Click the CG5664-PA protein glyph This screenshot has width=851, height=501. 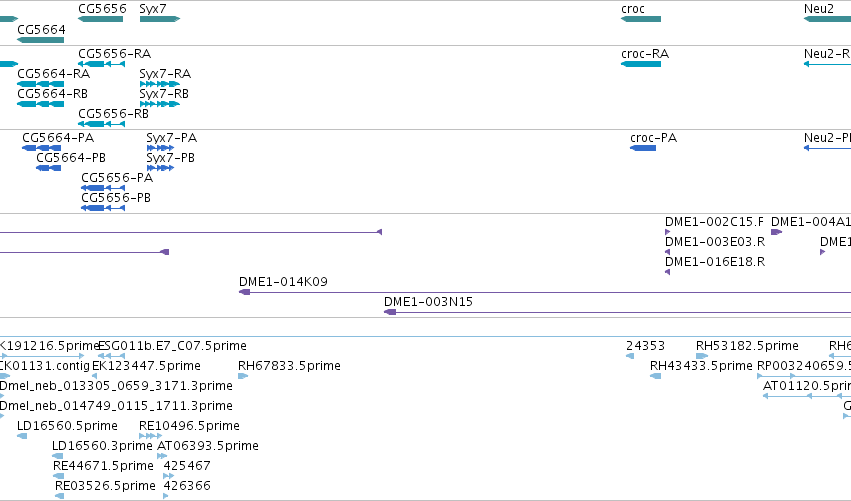(41, 148)
